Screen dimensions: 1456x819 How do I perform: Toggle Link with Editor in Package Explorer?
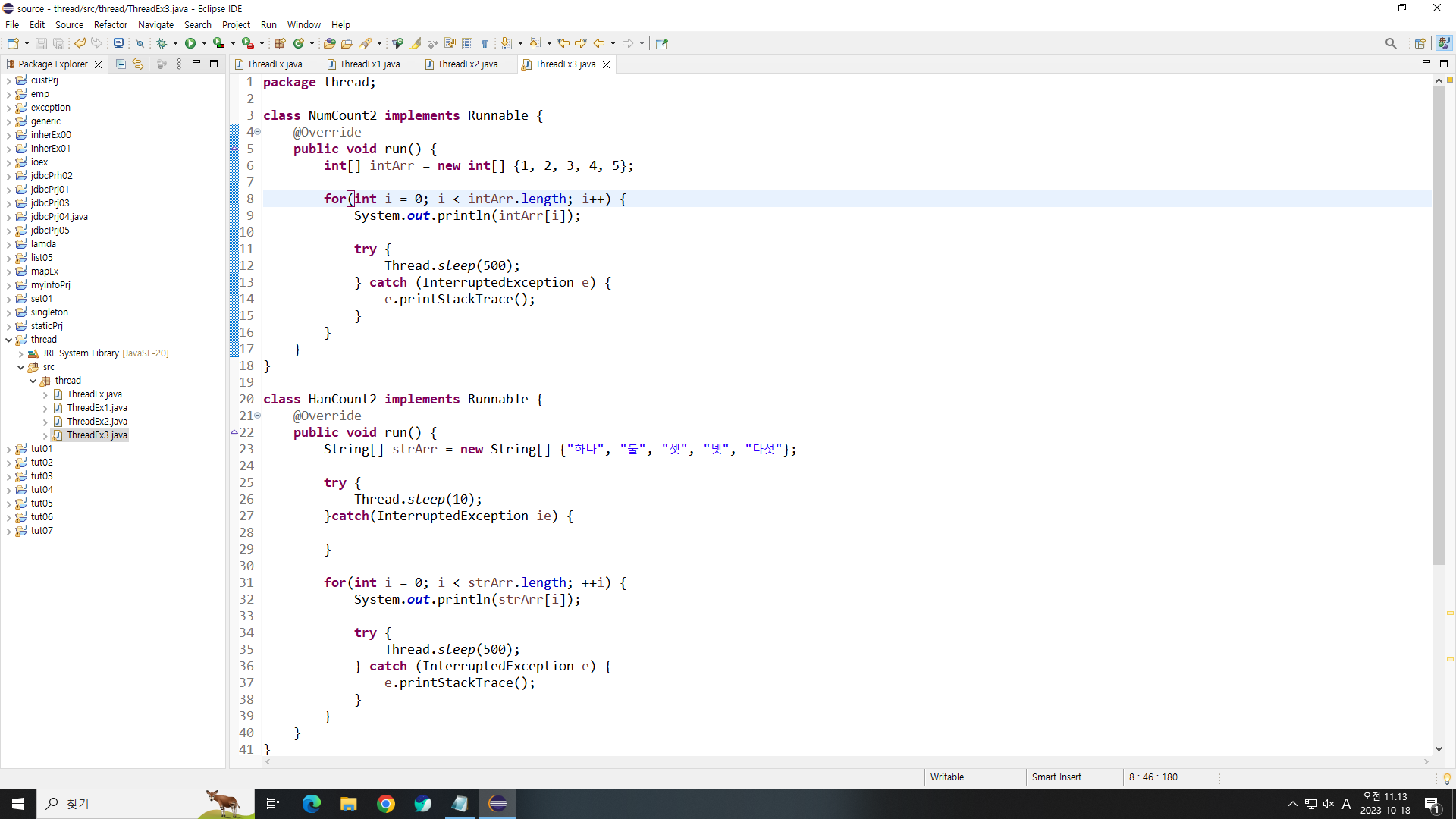[138, 64]
